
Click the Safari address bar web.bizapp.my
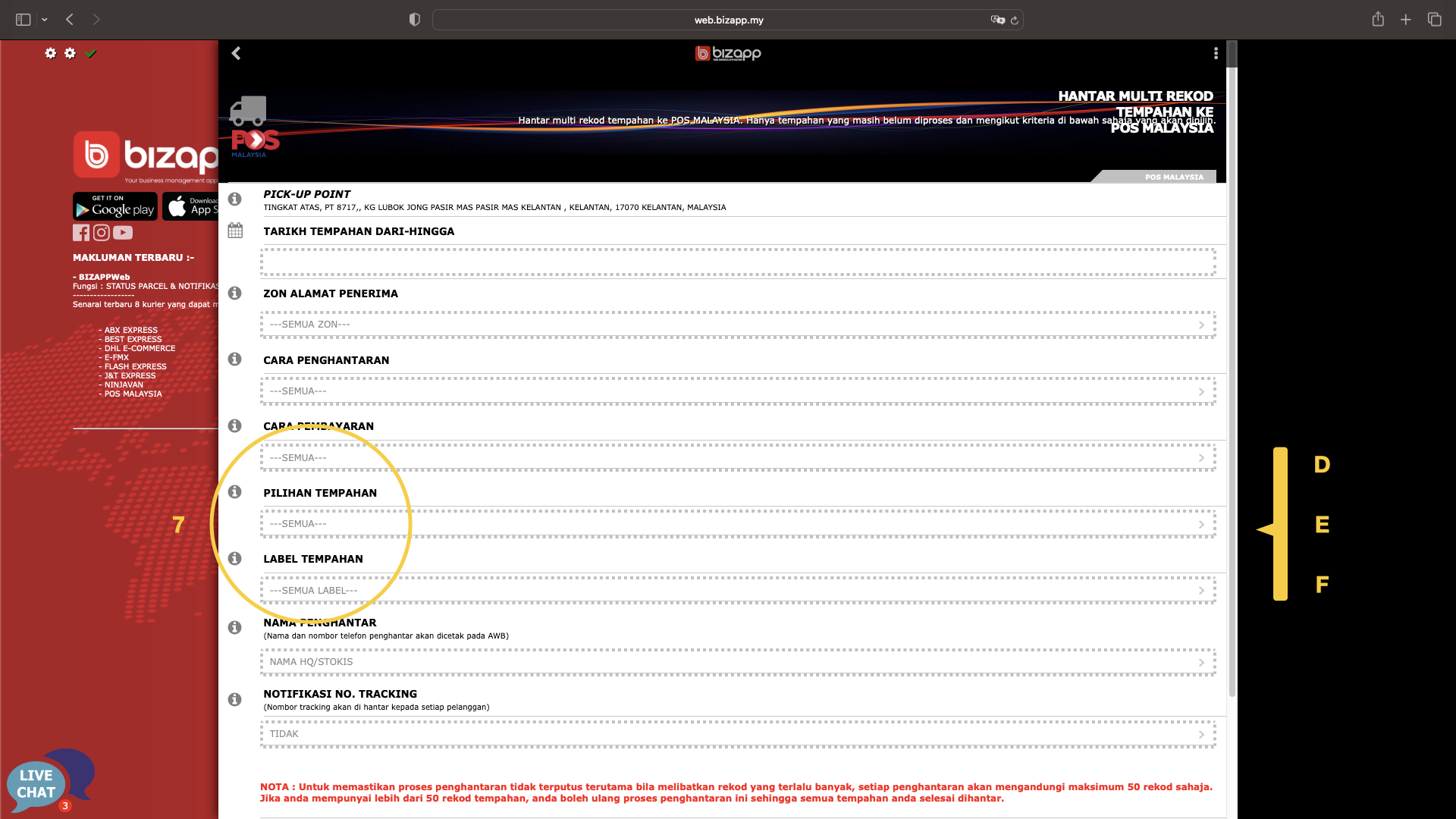pyautogui.click(x=728, y=20)
